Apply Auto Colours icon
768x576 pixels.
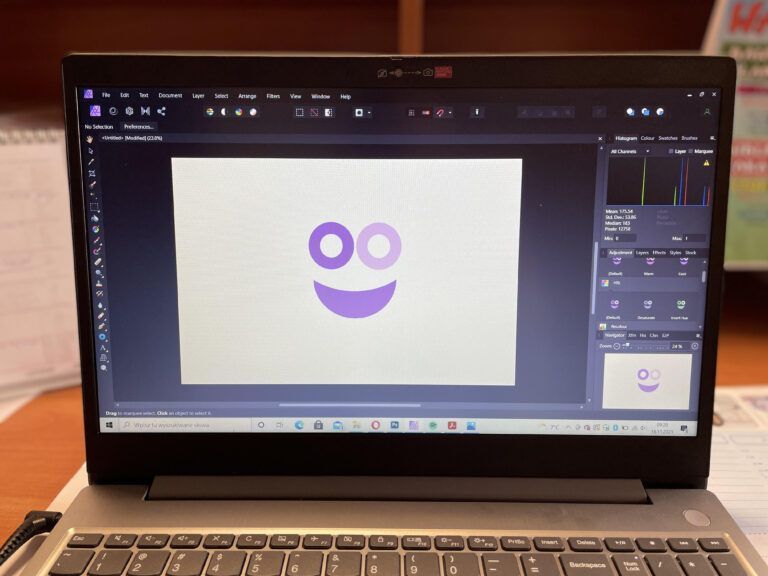click(239, 112)
